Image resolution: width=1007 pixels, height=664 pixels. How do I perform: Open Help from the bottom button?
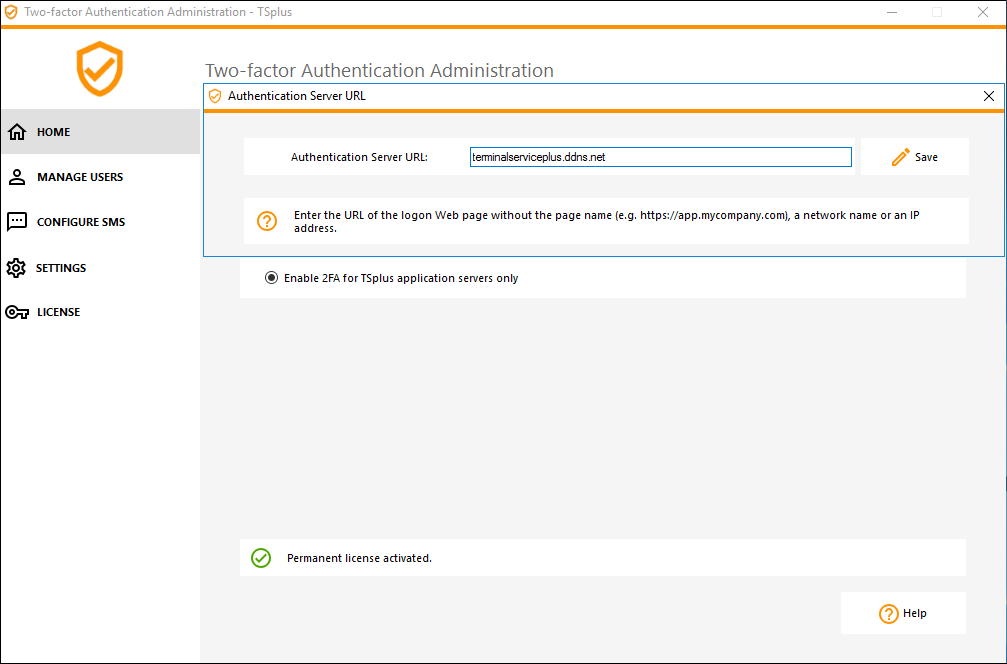[903, 613]
